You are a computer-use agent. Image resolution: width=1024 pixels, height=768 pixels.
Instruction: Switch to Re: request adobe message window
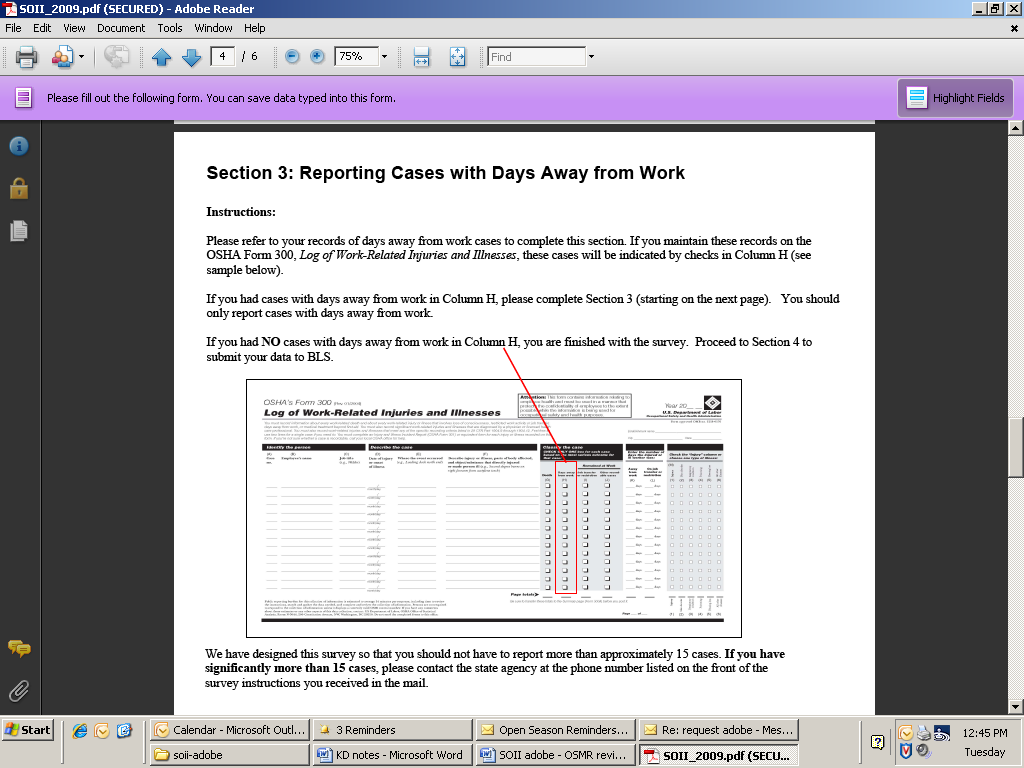click(x=719, y=730)
